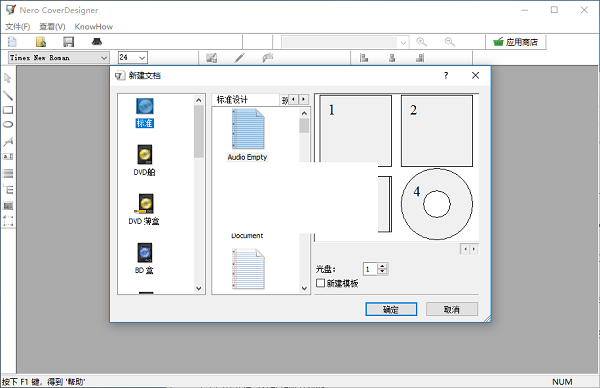Confirm with the 确定 button
This screenshot has height=388, width=600.
[x=391, y=309]
